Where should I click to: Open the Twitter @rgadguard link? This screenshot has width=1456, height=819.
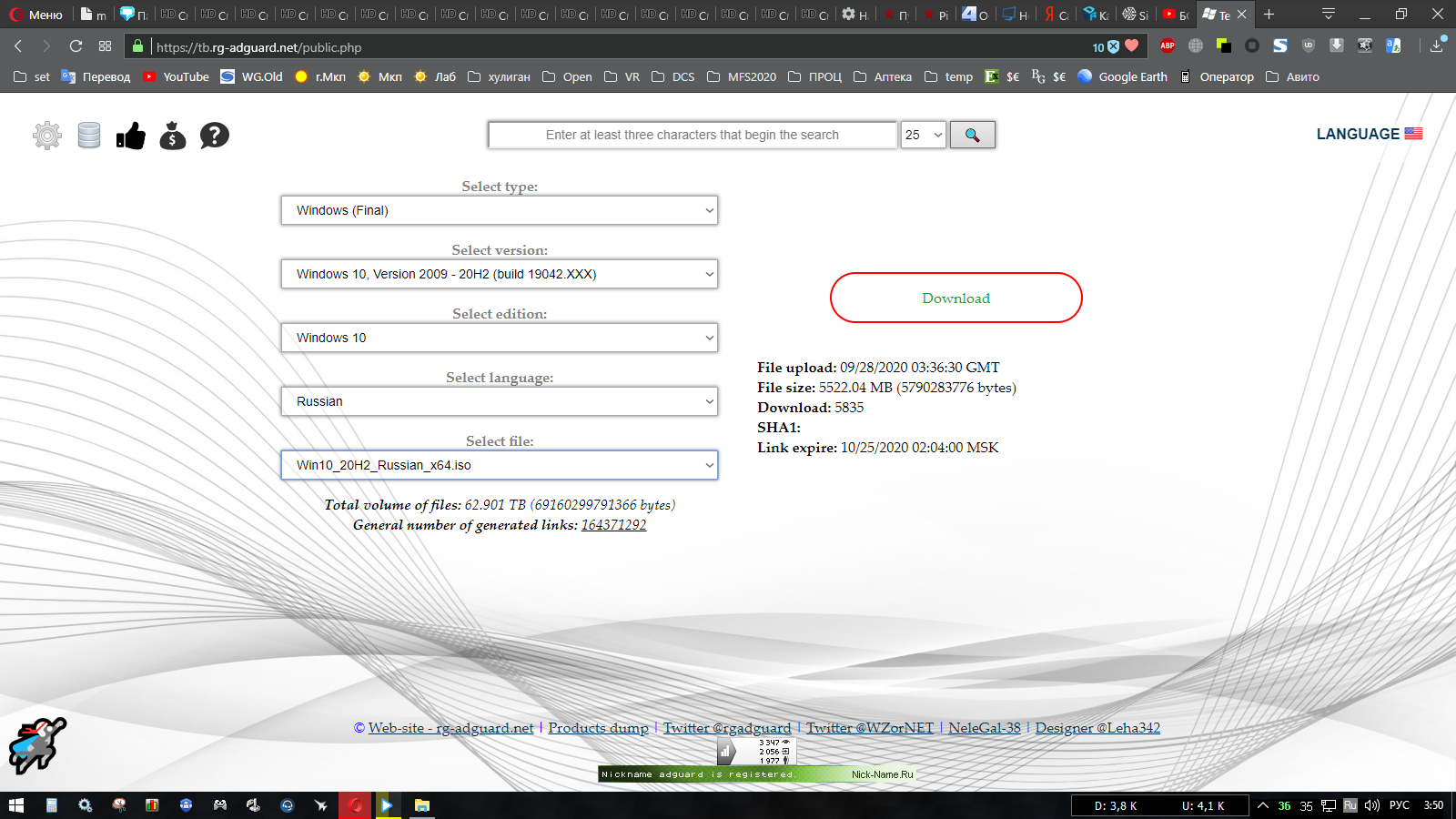(x=727, y=728)
